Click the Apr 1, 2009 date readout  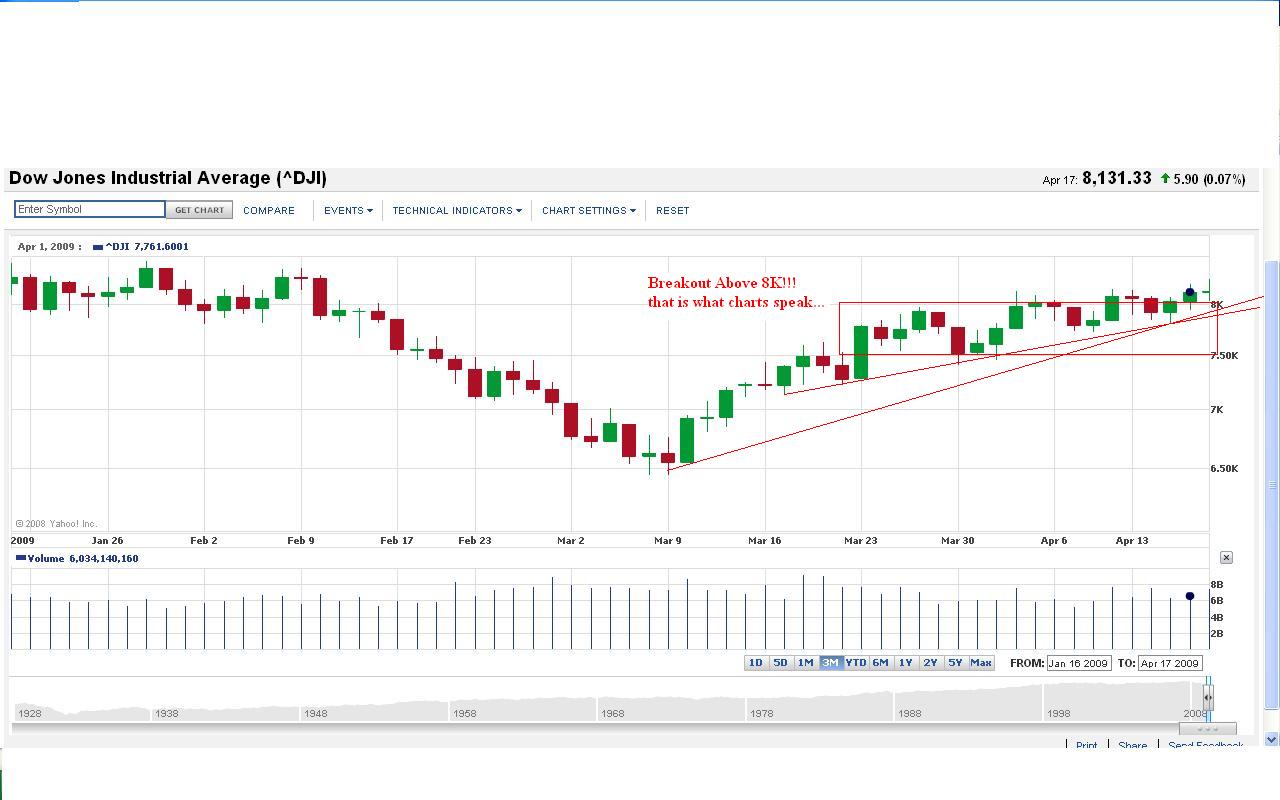(49, 247)
